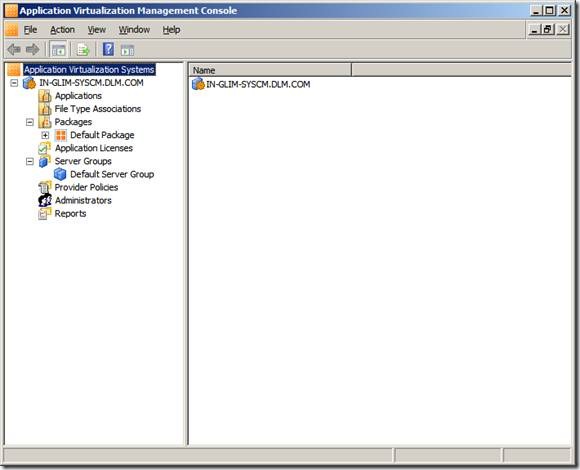The width and height of the screenshot is (580, 470).
Task: Click the Applications folder icon
Action: pos(45,96)
